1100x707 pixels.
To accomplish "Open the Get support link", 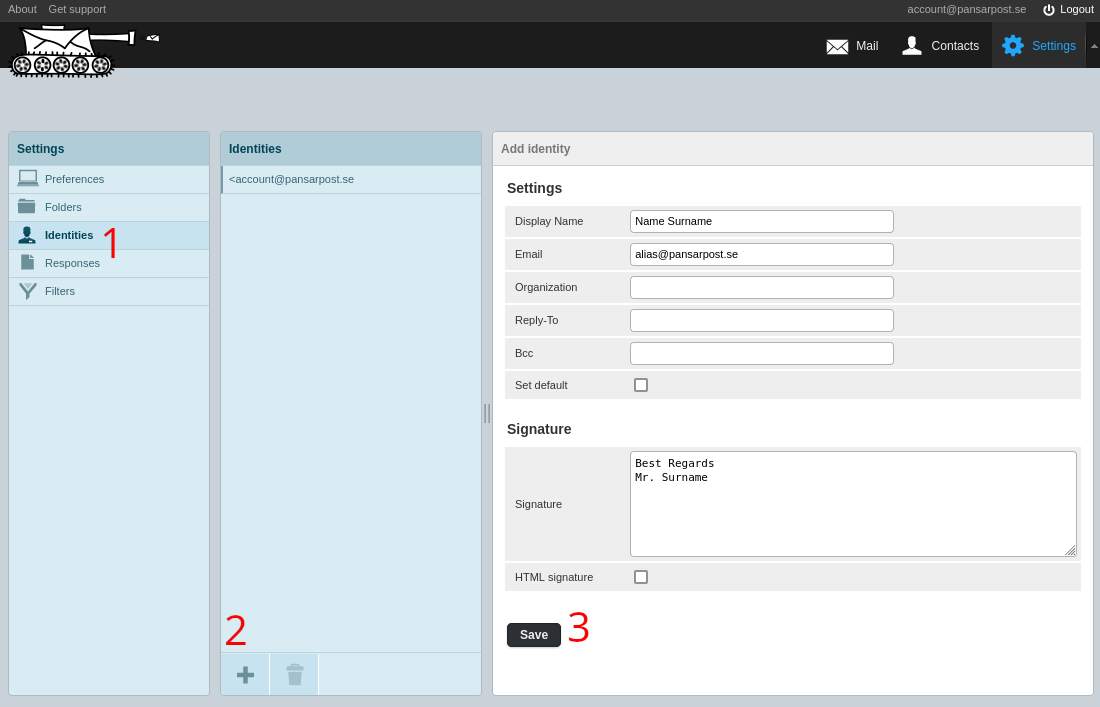I will coord(77,9).
